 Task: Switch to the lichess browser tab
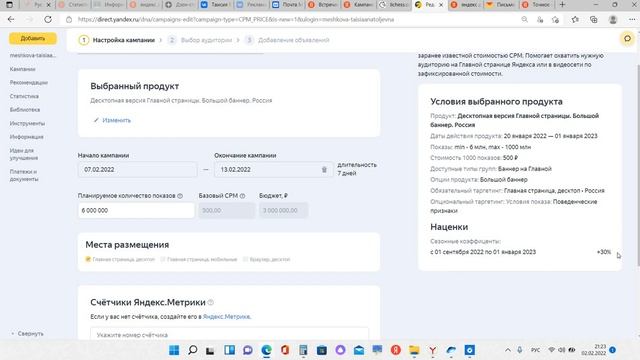pyautogui.click(x=394, y=5)
